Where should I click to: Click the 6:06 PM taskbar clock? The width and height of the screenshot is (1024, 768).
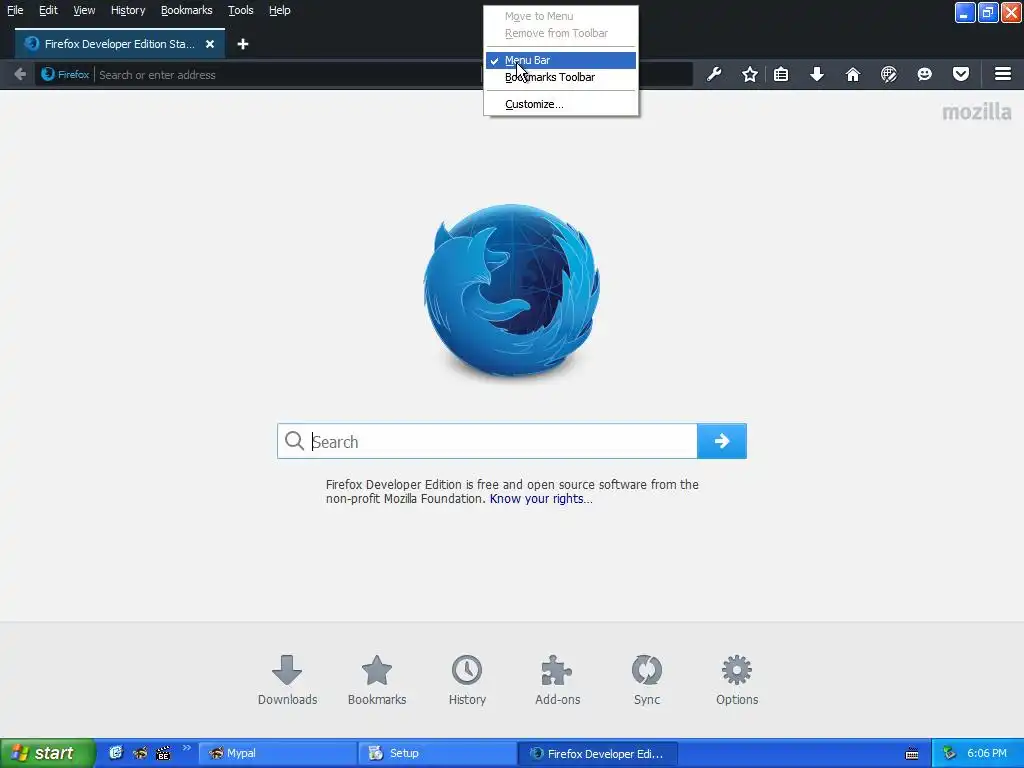pos(987,753)
